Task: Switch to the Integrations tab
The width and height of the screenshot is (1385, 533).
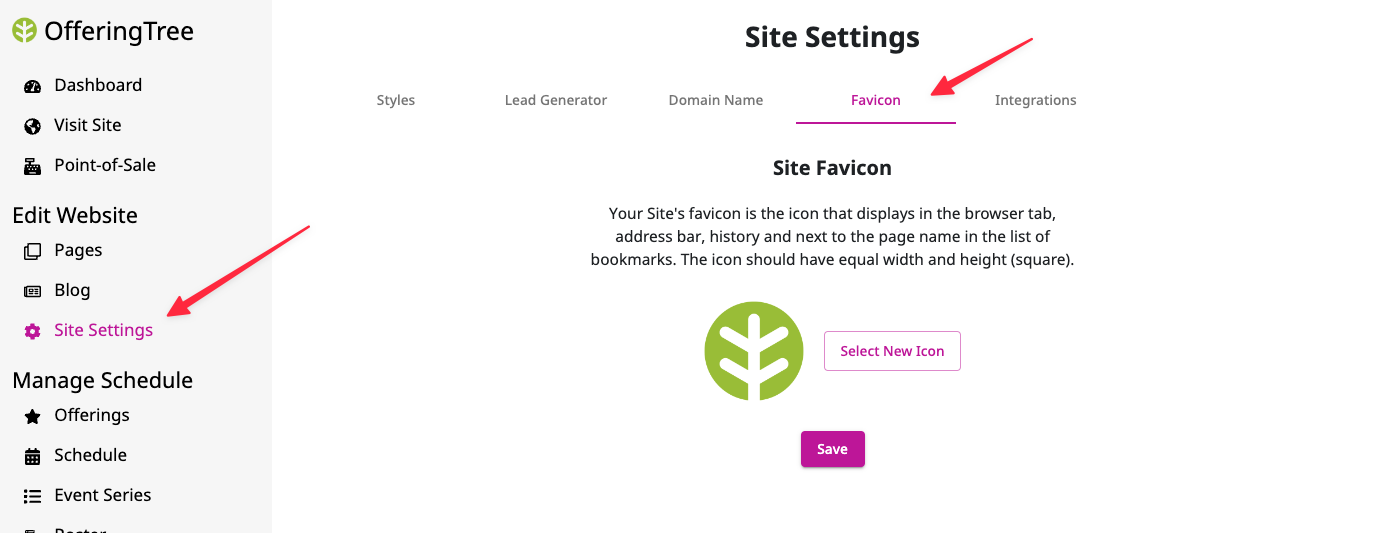Action: pos(1036,100)
